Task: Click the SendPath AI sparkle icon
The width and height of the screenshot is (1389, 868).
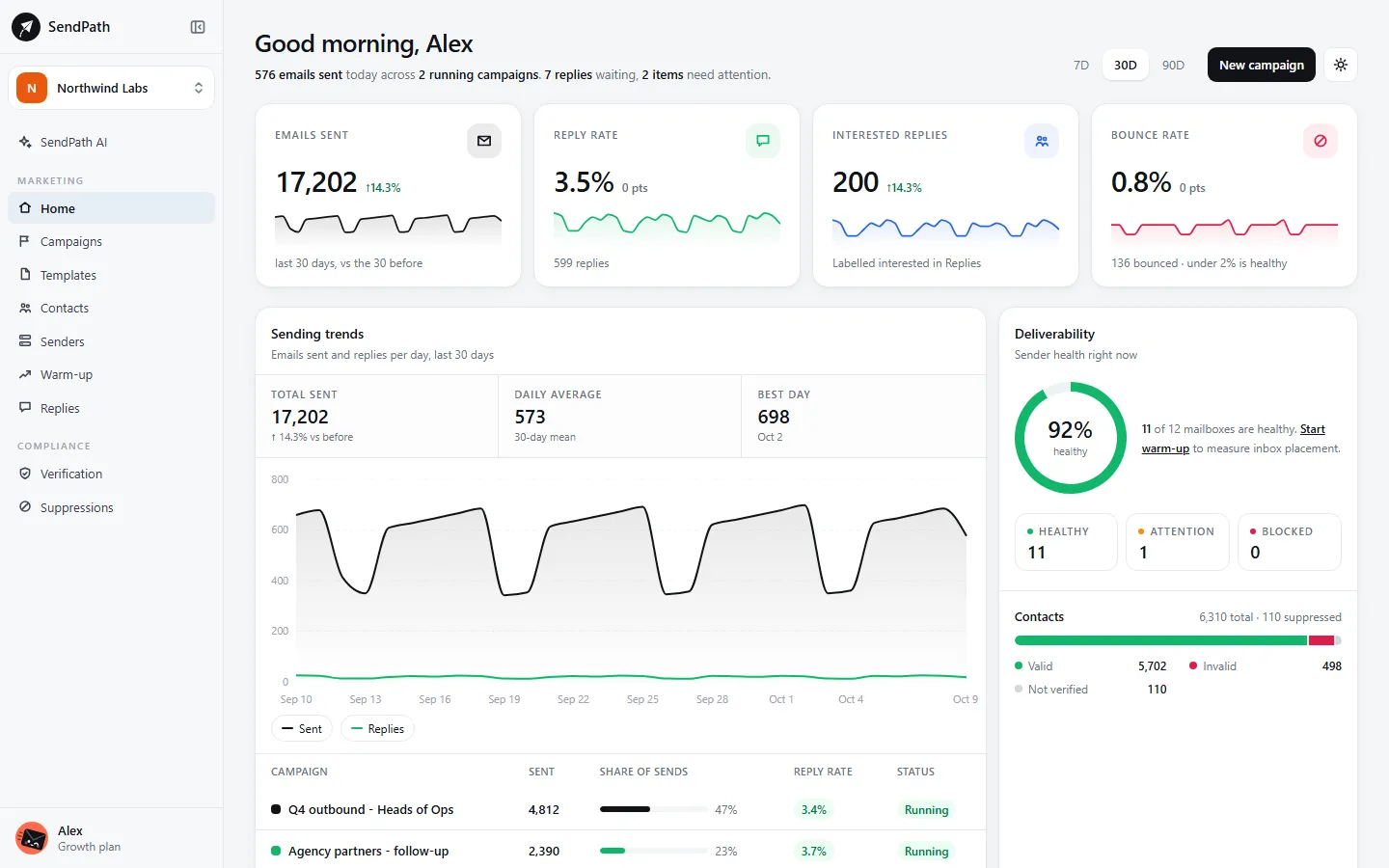Action: coord(25,142)
